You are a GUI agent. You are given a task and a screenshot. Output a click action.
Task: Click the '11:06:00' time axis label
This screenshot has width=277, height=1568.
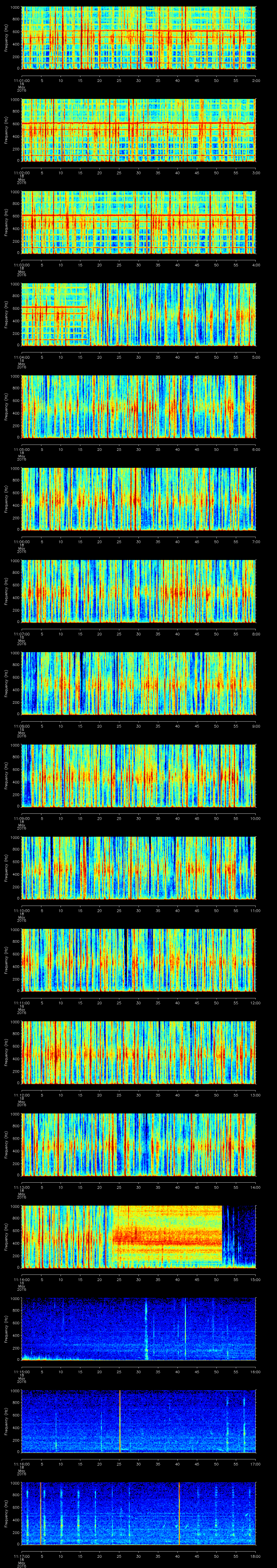(22, 542)
